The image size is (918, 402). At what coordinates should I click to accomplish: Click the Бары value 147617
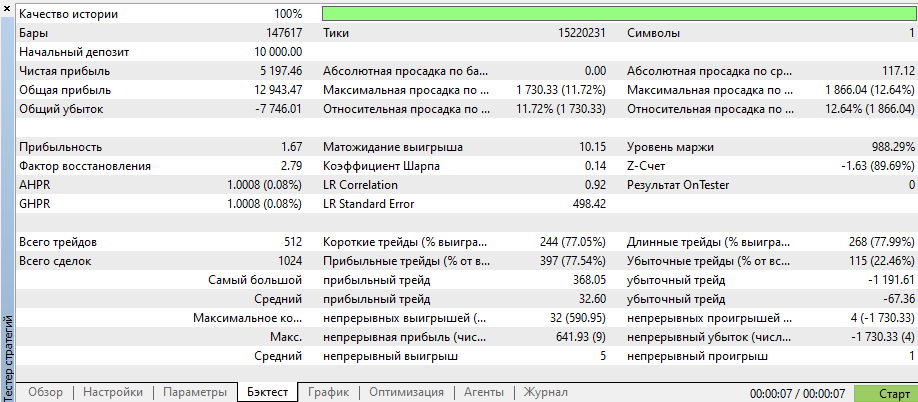(284, 33)
